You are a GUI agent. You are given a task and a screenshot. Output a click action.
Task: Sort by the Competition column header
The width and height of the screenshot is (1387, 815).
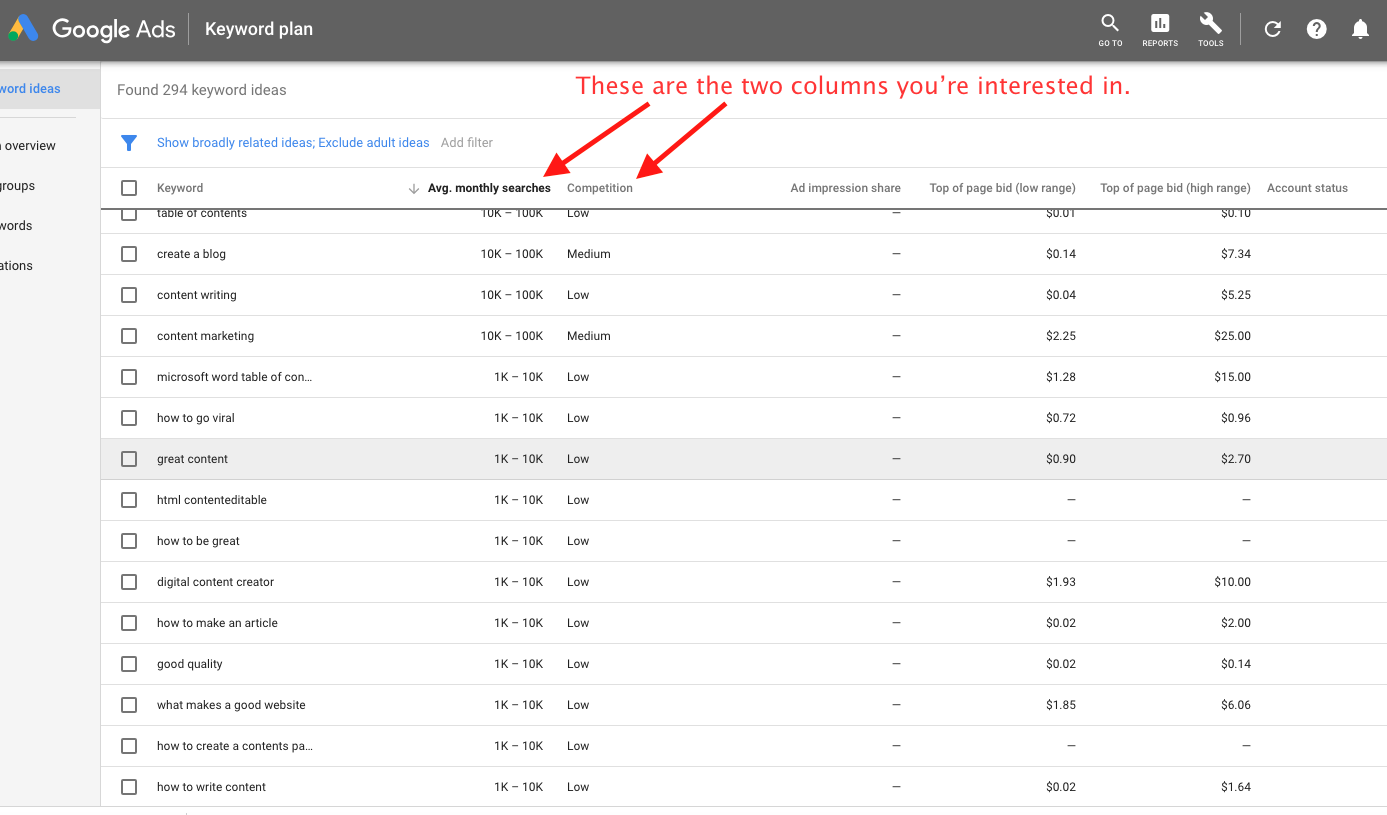[599, 188]
